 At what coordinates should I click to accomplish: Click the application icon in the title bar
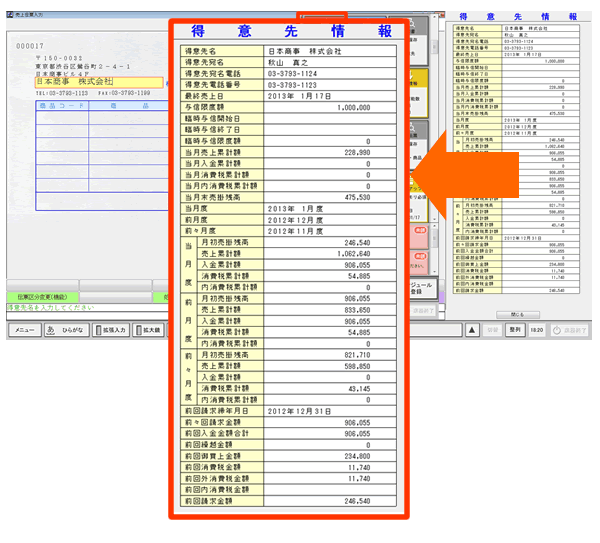(x=8, y=6)
